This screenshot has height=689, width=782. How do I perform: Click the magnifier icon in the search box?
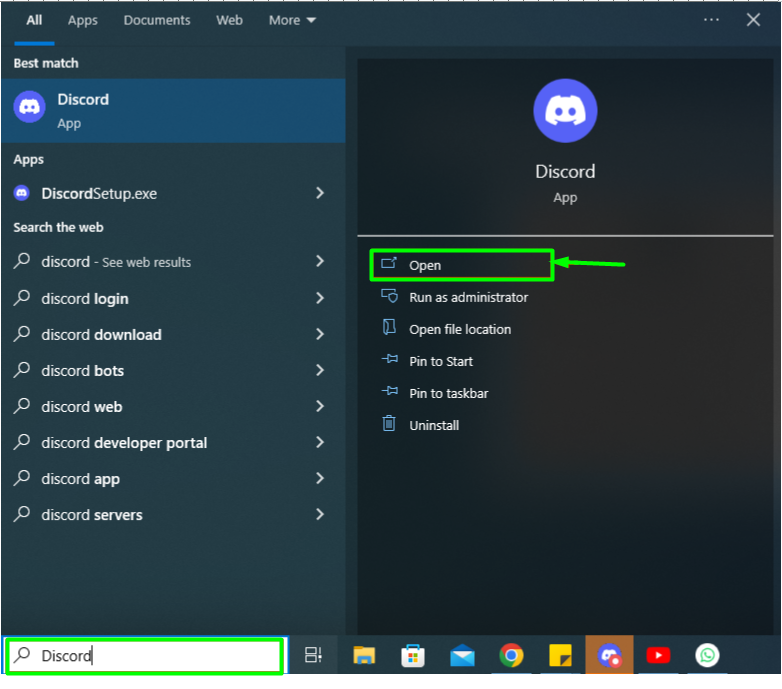point(22,655)
